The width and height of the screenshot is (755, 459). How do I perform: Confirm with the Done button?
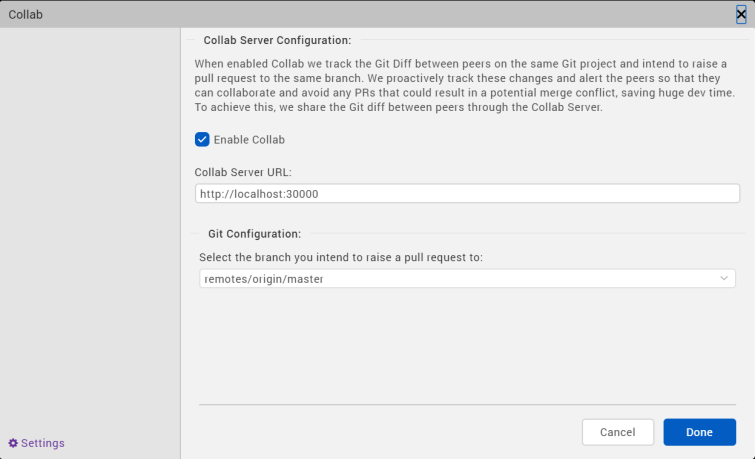pyautogui.click(x=699, y=432)
